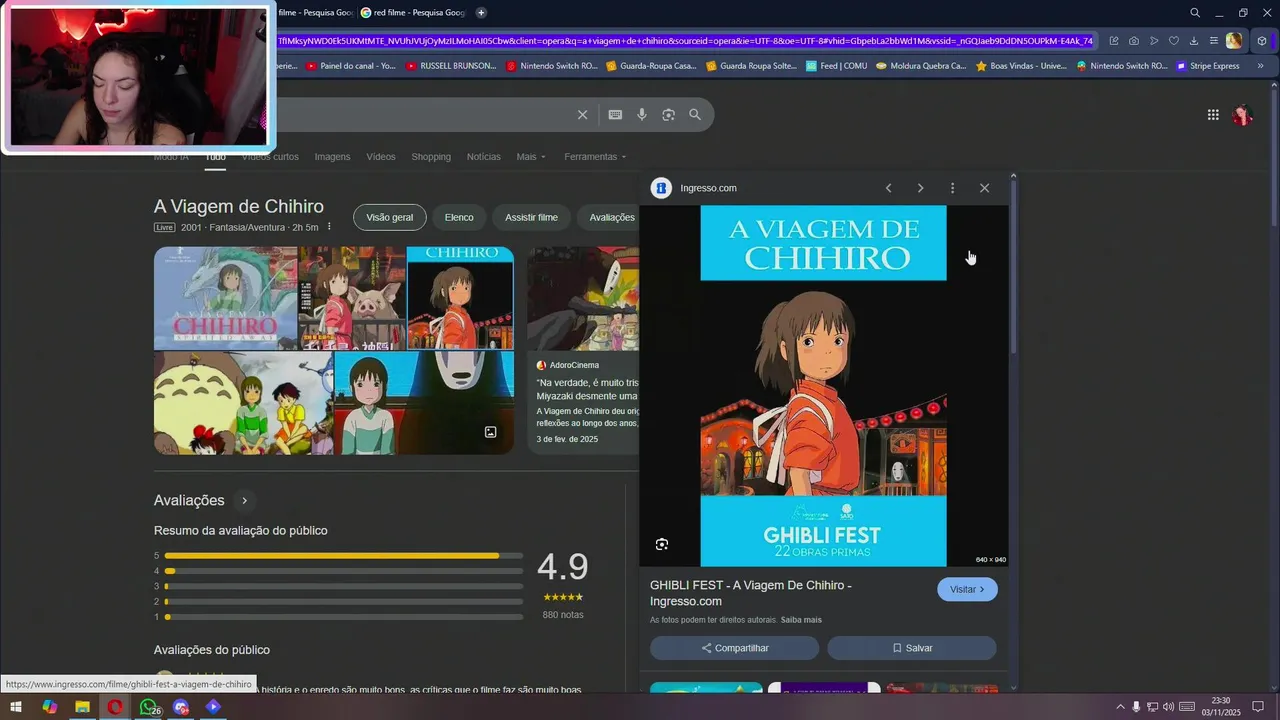Image resolution: width=1280 pixels, height=720 pixels.
Task: Open the Saiba mais link
Action: [x=801, y=620]
